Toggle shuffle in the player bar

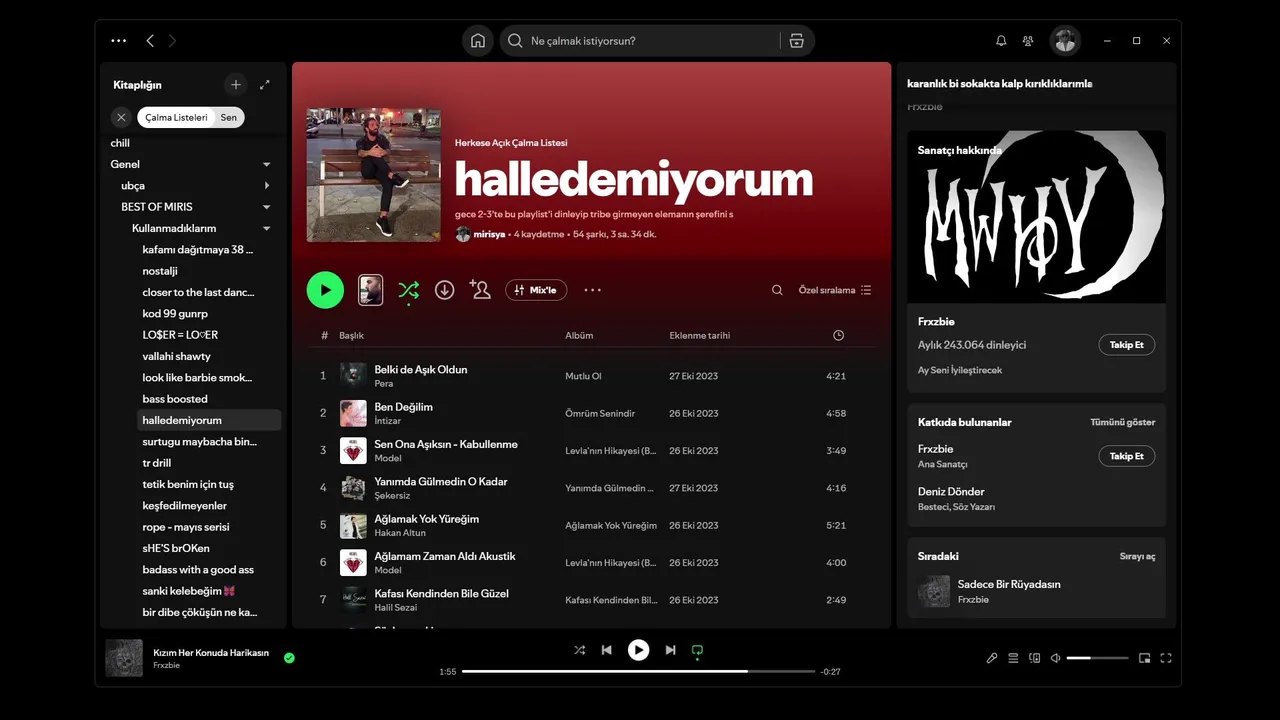point(579,650)
